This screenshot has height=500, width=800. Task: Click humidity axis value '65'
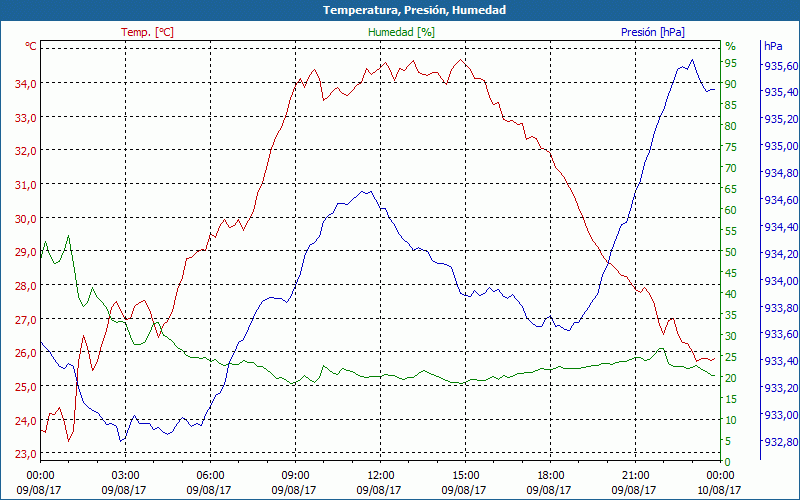tap(731, 189)
